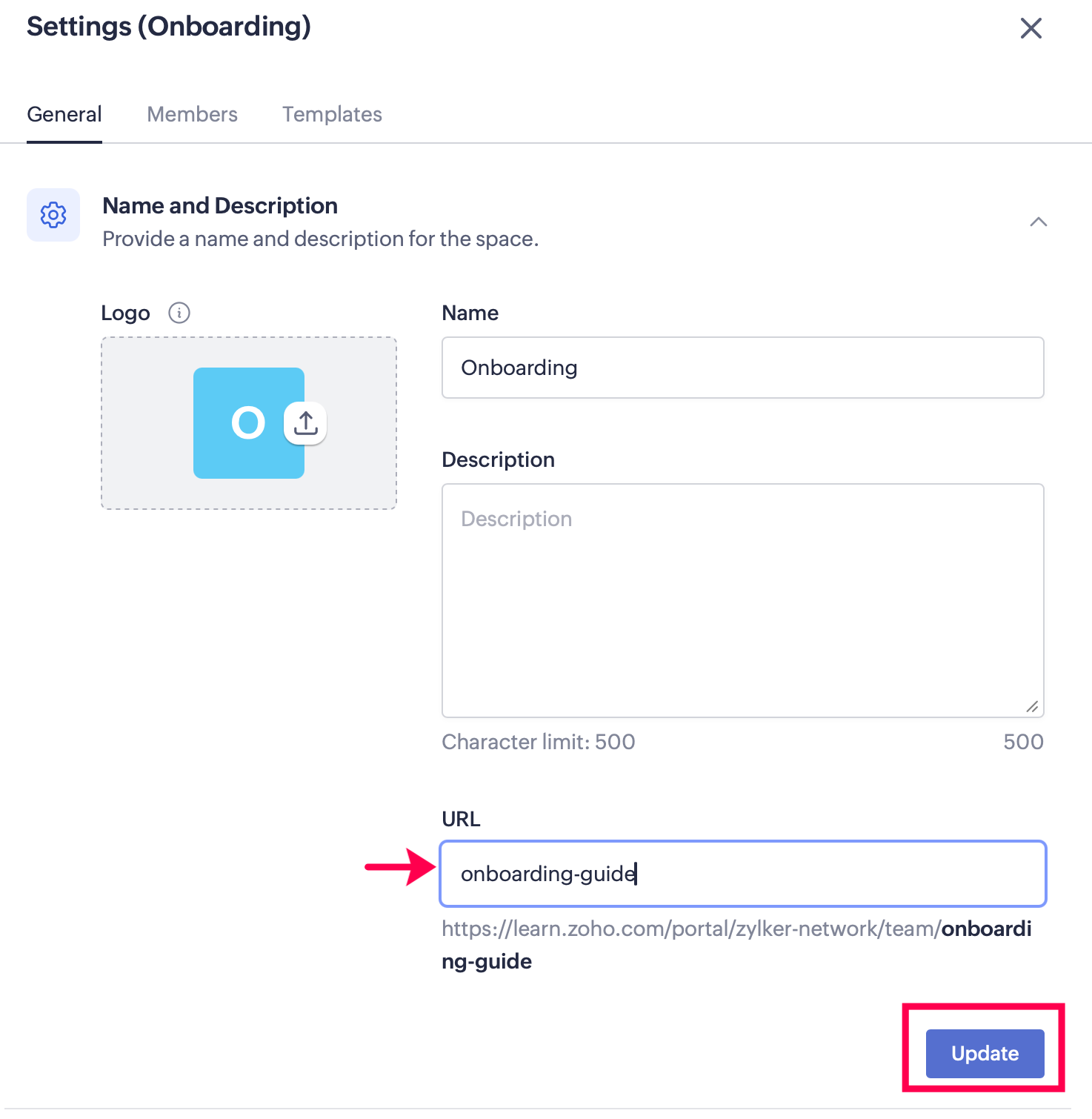
Task: Switch to the Members tab
Action: pos(192,114)
